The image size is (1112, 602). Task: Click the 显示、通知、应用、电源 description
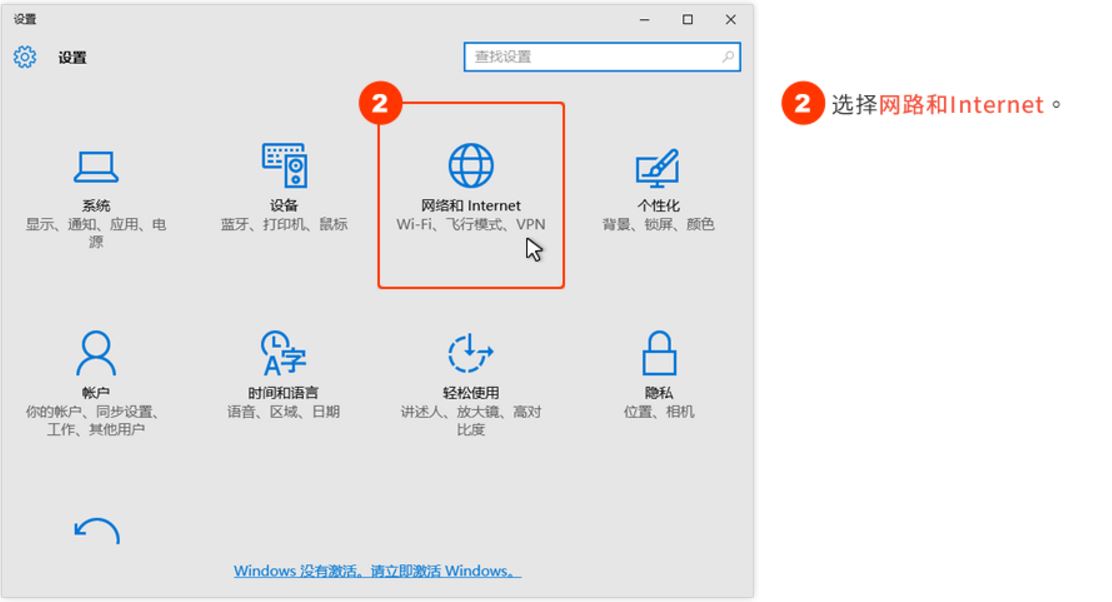pyautogui.click(x=96, y=233)
